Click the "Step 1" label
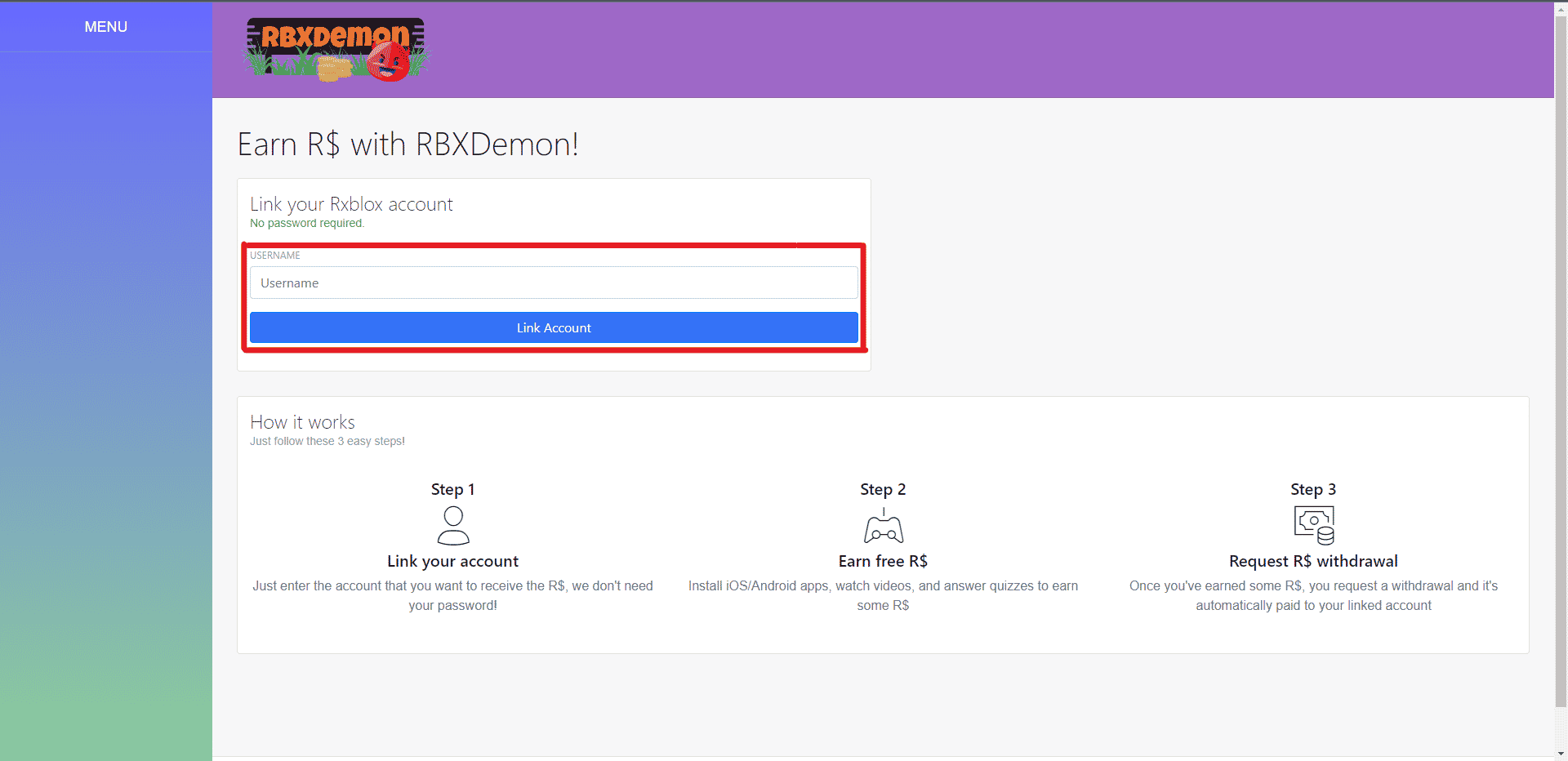1568x761 pixels. pyautogui.click(x=453, y=489)
